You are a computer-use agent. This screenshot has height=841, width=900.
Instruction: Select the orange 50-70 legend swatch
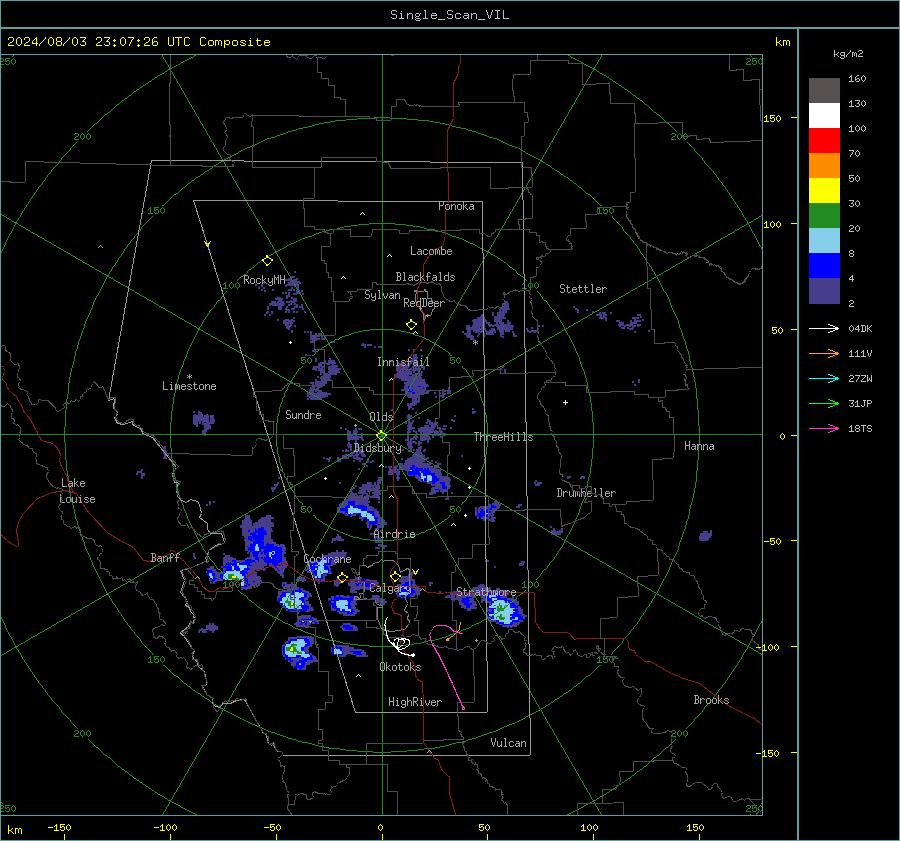824,165
